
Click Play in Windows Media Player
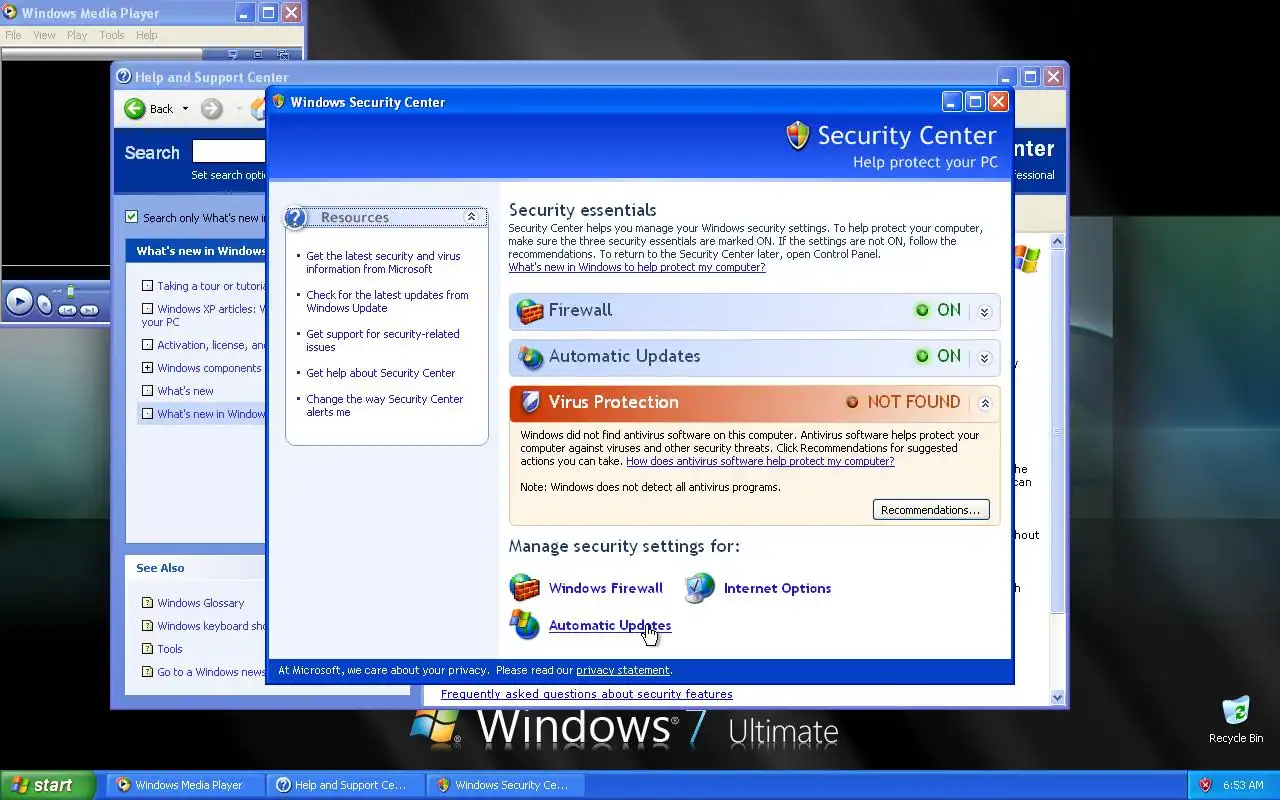pyautogui.click(x=18, y=300)
